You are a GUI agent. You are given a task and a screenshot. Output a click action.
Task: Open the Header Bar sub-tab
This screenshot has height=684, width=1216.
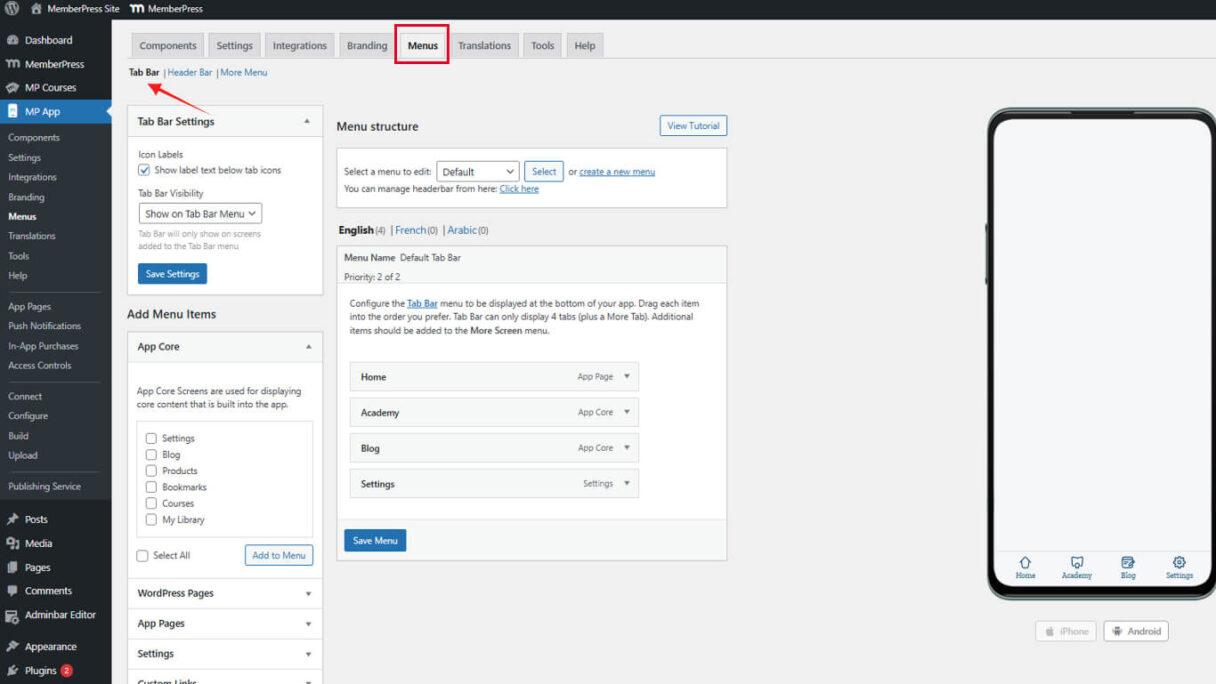(x=190, y=72)
